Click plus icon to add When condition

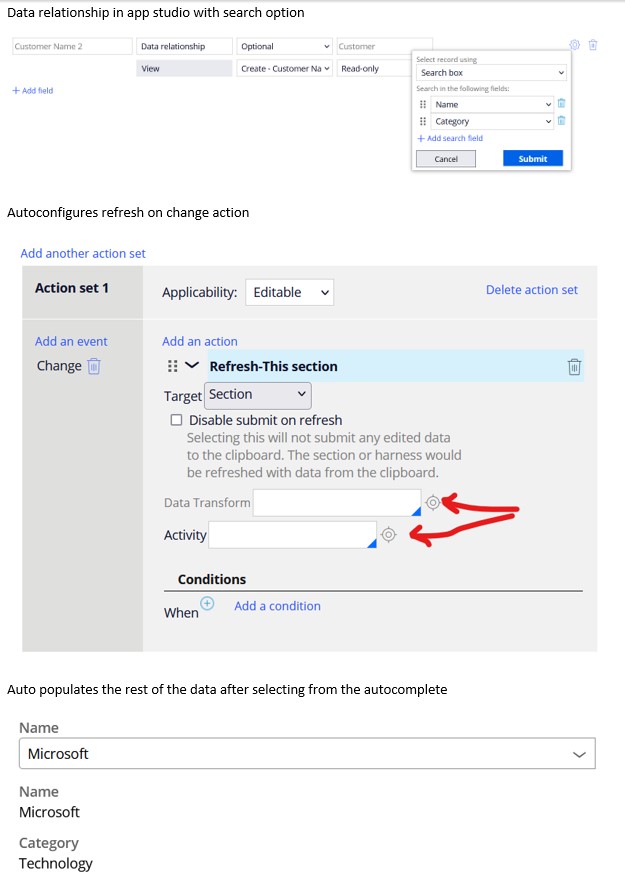(x=207, y=603)
